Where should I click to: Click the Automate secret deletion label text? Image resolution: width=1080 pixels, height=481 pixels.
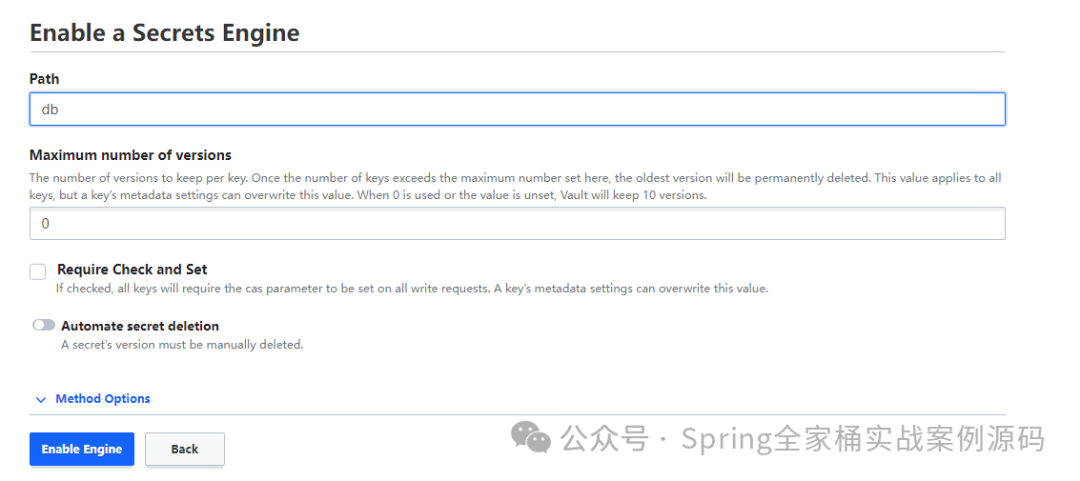(x=140, y=326)
